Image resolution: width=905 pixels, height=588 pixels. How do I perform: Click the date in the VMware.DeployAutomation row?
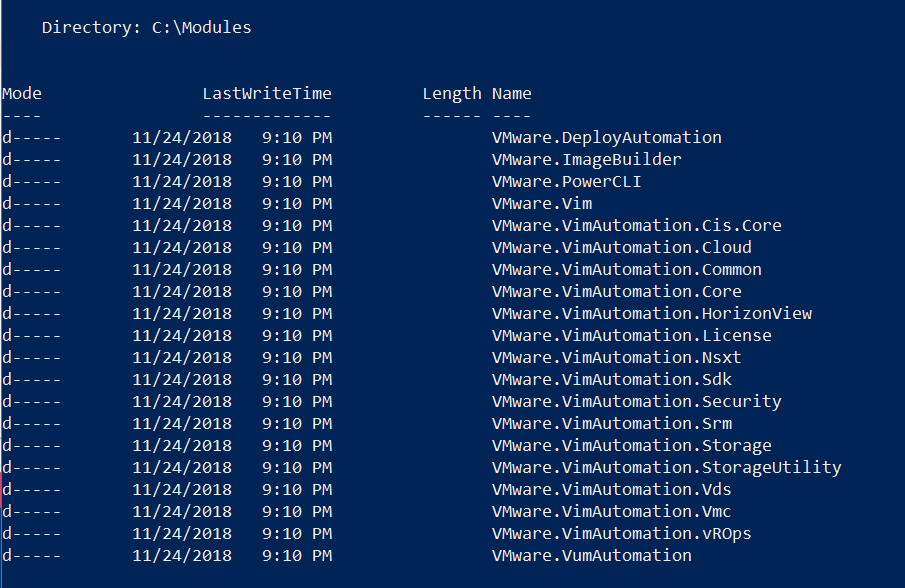pyautogui.click(x=182, y=138)
